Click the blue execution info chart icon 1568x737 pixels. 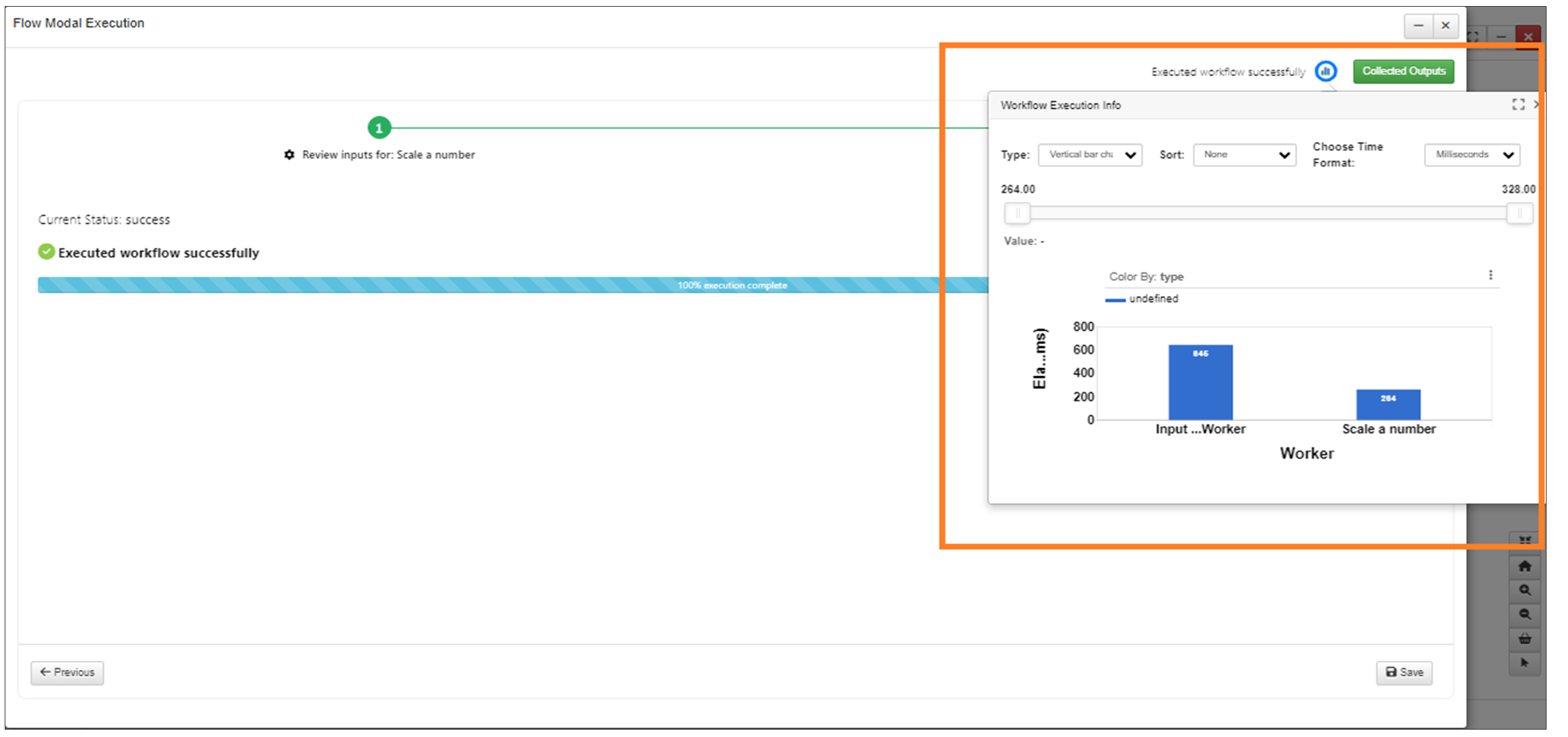coord(1325,71)
